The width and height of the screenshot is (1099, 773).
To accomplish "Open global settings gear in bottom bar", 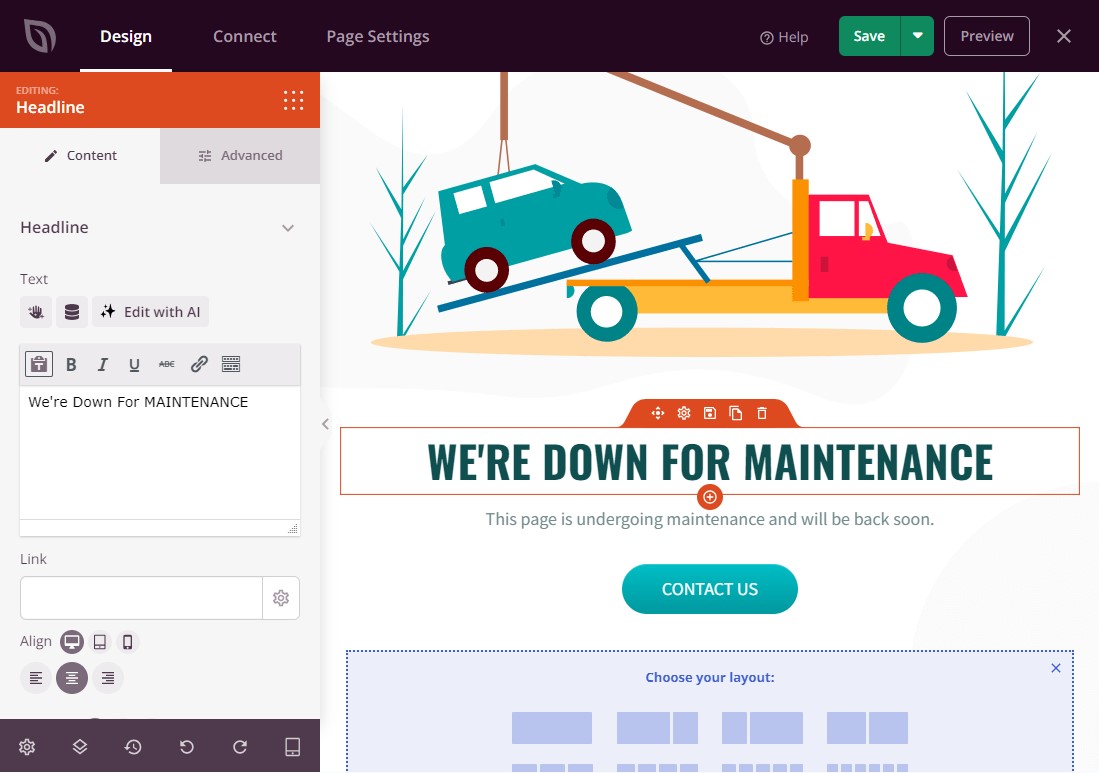I will point(27,747).
